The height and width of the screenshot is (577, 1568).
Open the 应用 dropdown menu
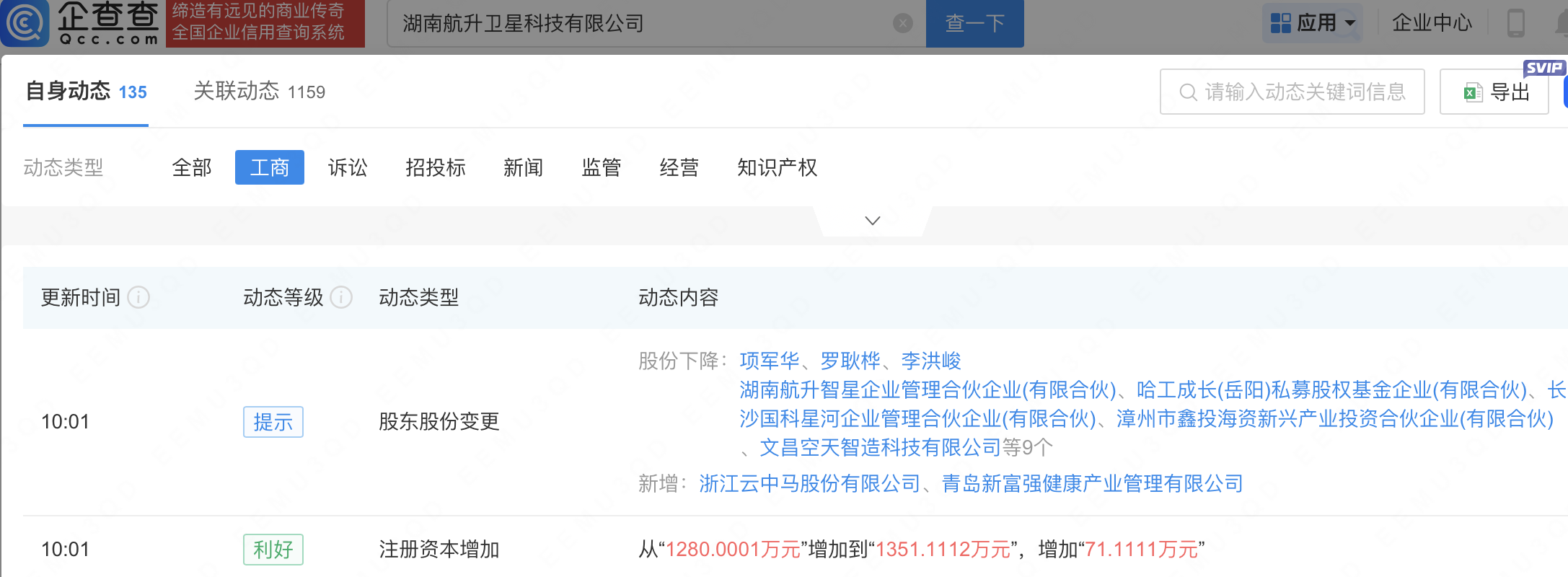[x=1312, y=23]
